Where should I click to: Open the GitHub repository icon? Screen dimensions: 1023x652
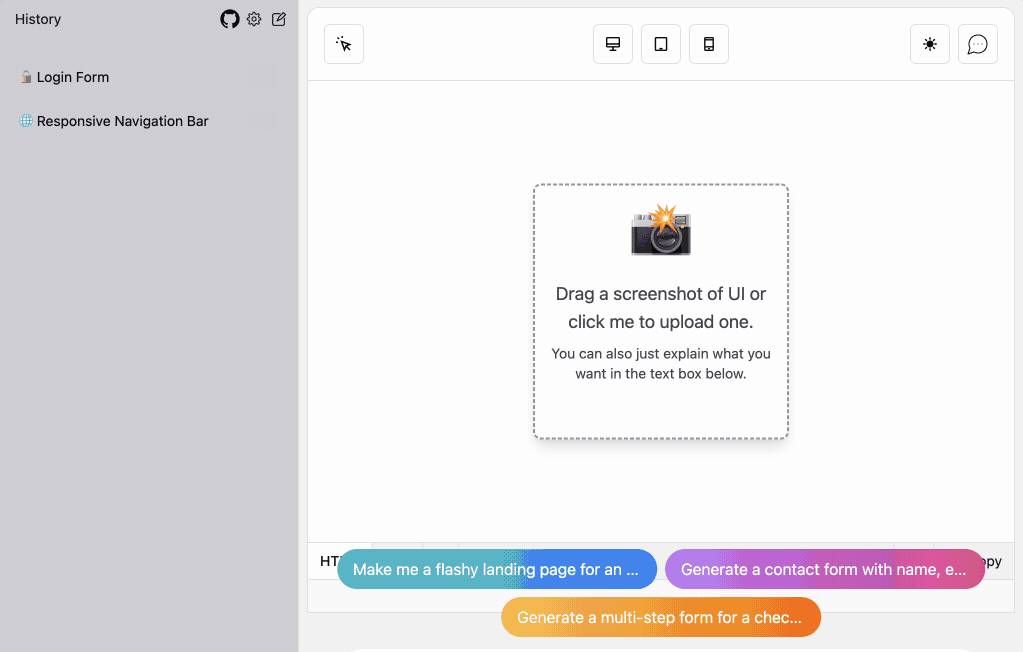click(229, 18)
